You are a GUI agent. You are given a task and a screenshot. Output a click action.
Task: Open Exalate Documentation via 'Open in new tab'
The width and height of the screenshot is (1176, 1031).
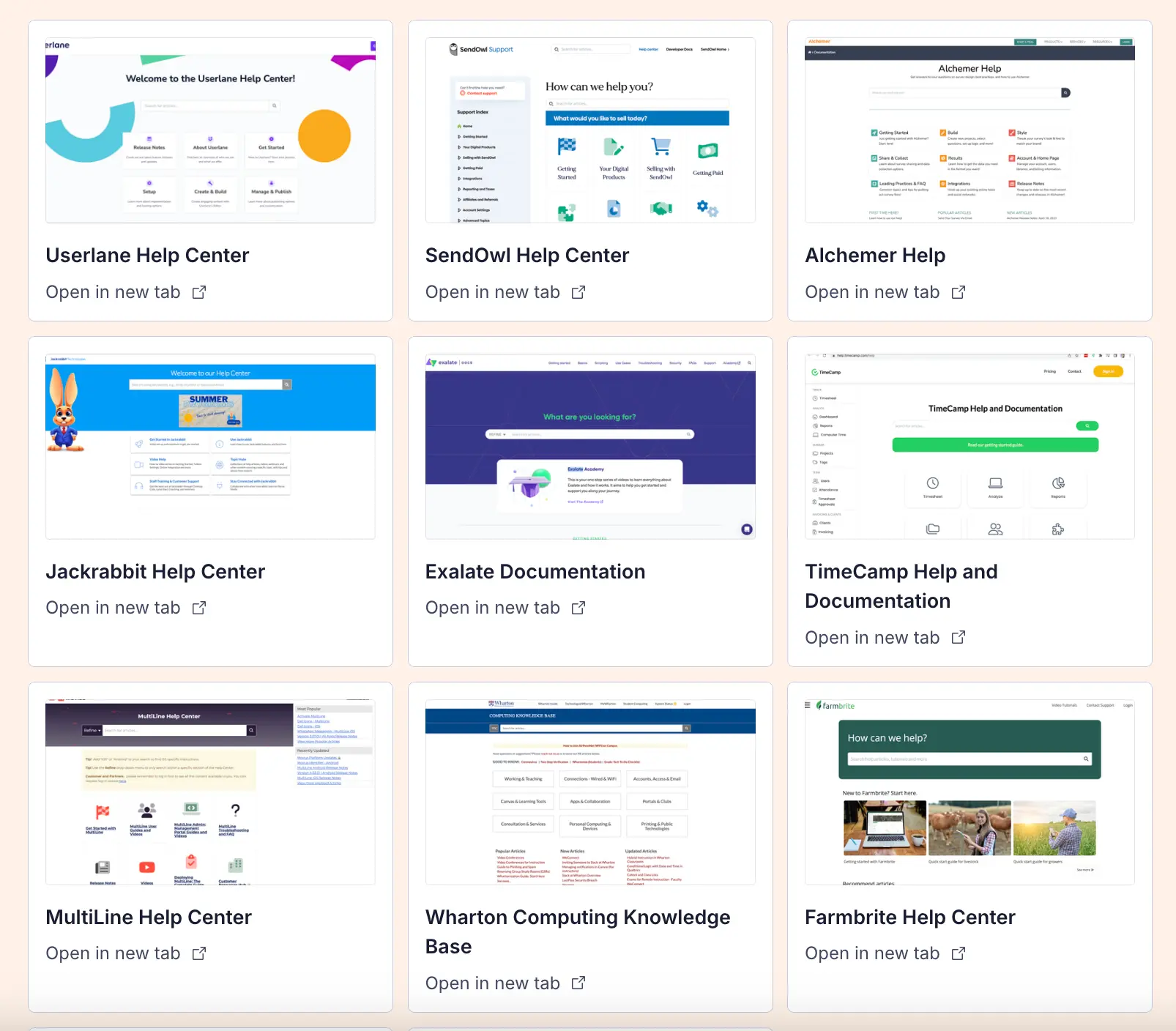[x=493, y=608]
